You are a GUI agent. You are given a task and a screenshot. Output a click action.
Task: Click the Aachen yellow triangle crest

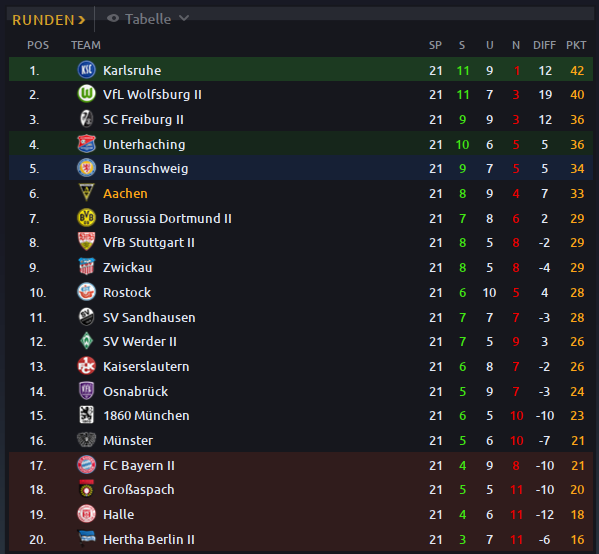[x=86, y=193]
